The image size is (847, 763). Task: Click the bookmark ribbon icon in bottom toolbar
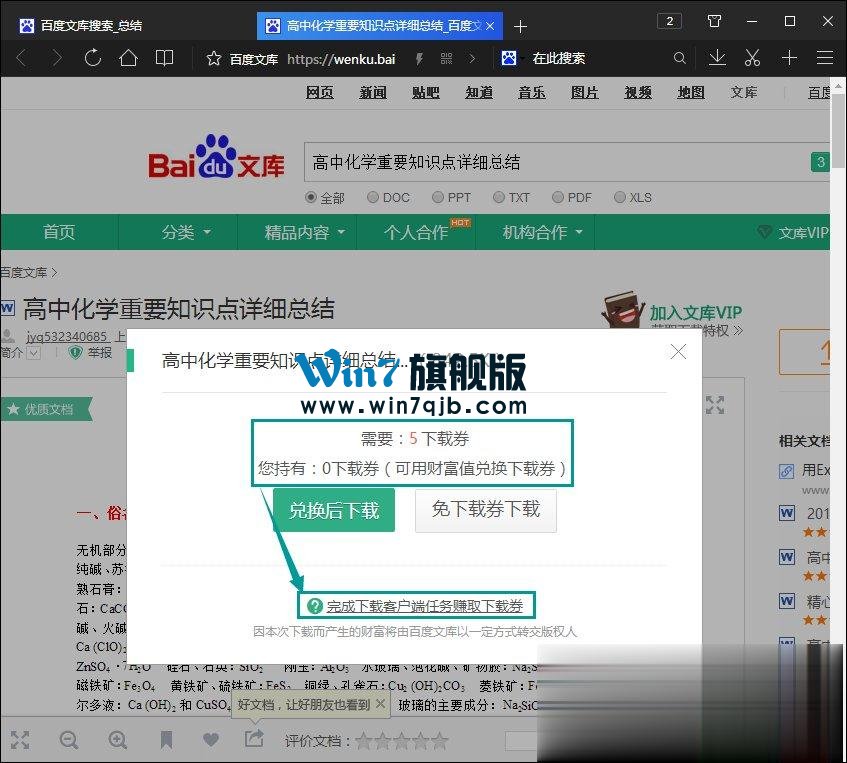coord(166,740)
